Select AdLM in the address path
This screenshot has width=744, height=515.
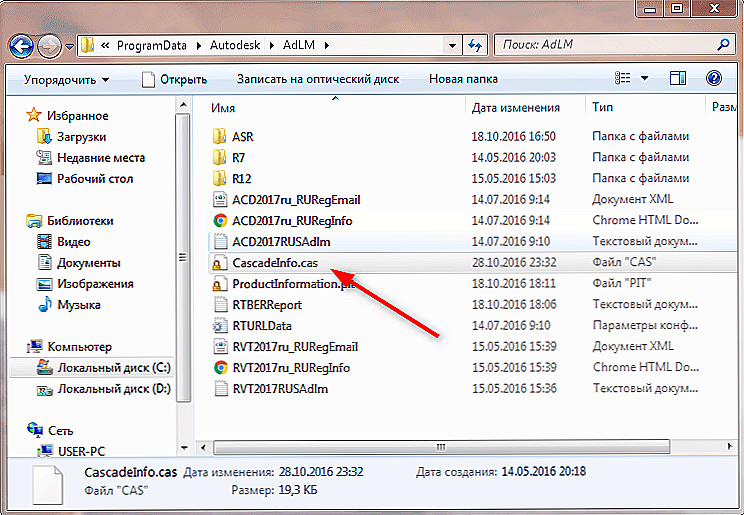tap(299, 45)
